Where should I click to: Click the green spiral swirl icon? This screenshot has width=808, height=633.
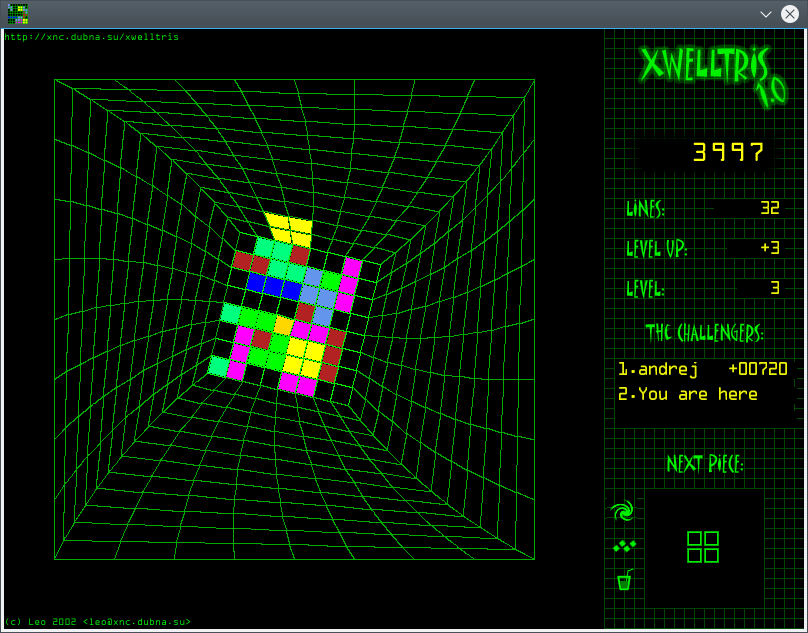[x=623, y=513]
